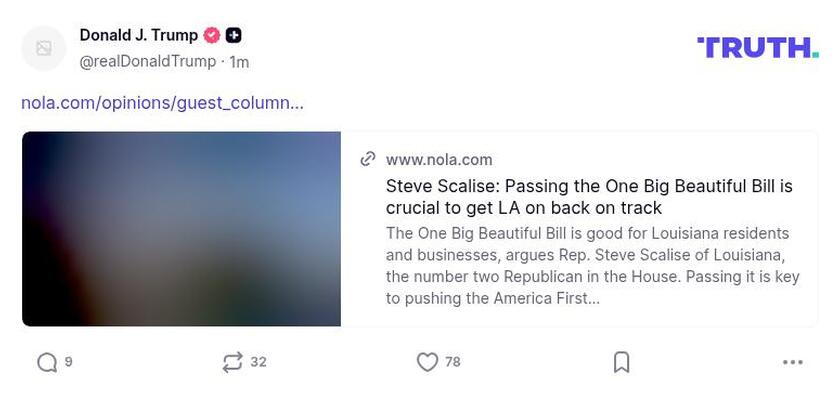Click the article description text in card
The height and width of the screenshot is (406, 840).
coord(592,265)
